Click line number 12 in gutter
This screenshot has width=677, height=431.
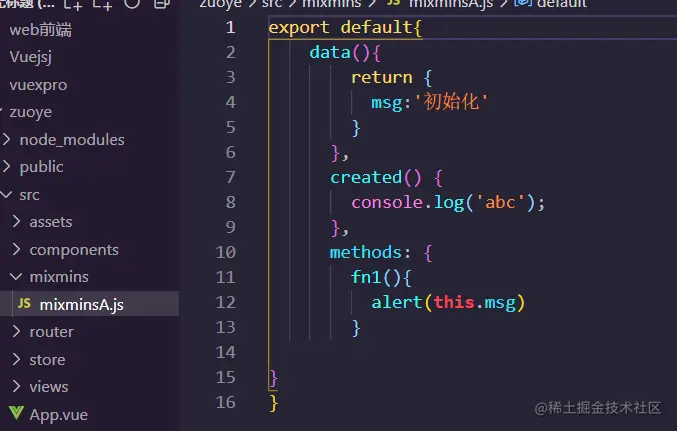226,302
